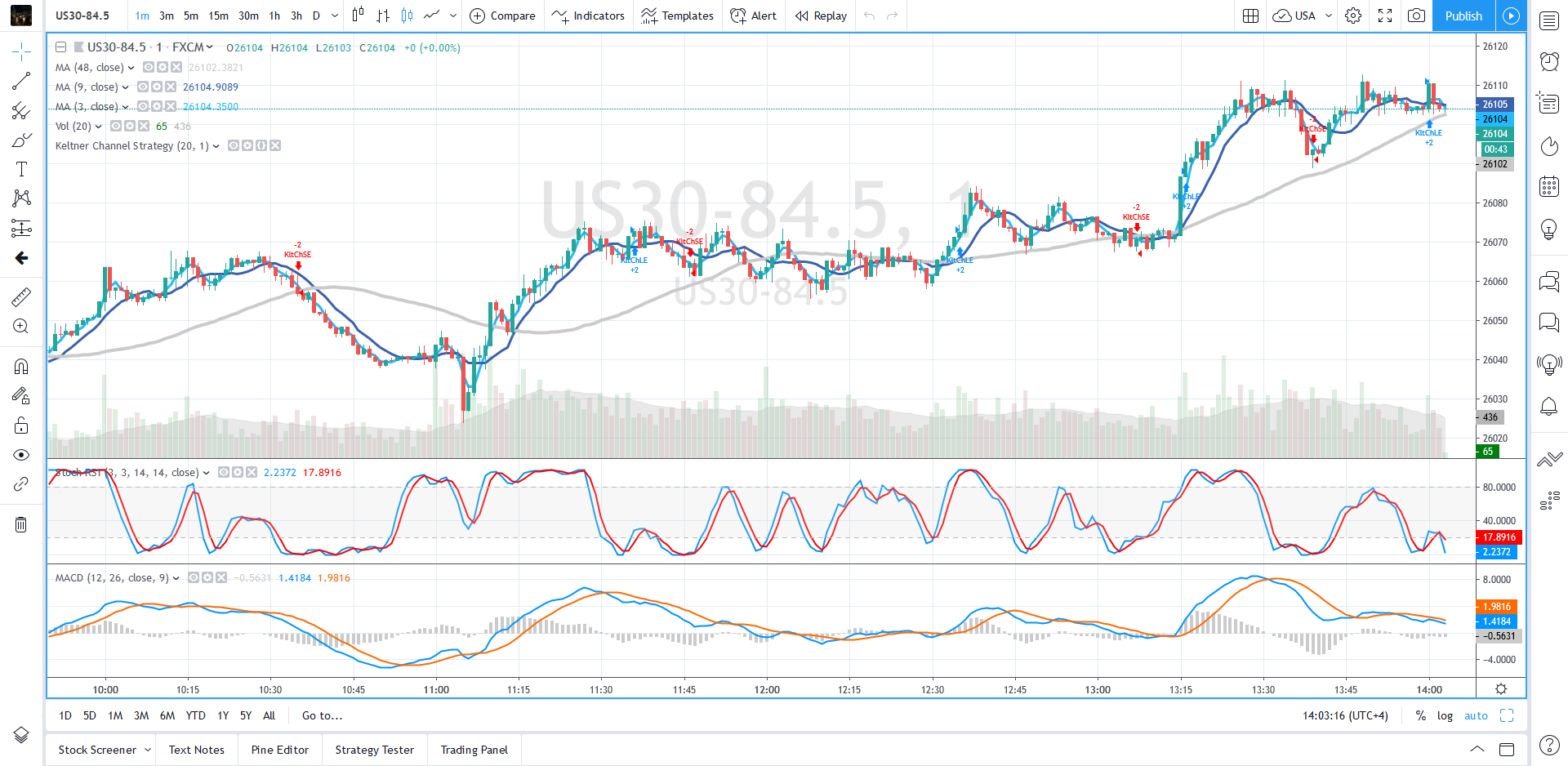
Task: Expand the bottom panel chevron
Action: tap(1477, 749)
